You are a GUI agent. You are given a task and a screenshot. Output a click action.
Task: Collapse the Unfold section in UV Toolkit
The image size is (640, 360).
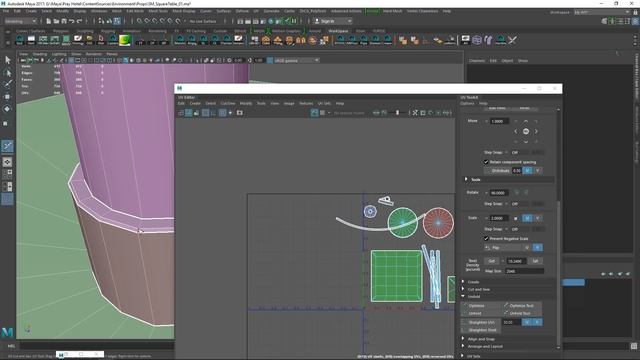pos(463,296)
